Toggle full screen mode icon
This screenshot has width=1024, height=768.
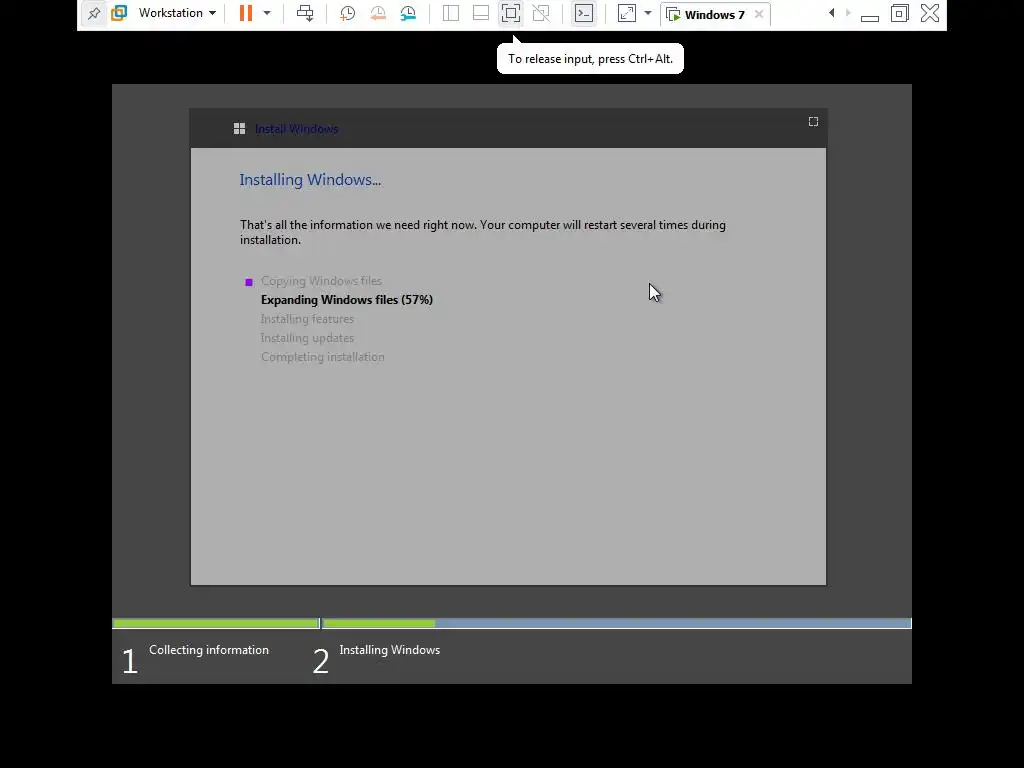511,13
